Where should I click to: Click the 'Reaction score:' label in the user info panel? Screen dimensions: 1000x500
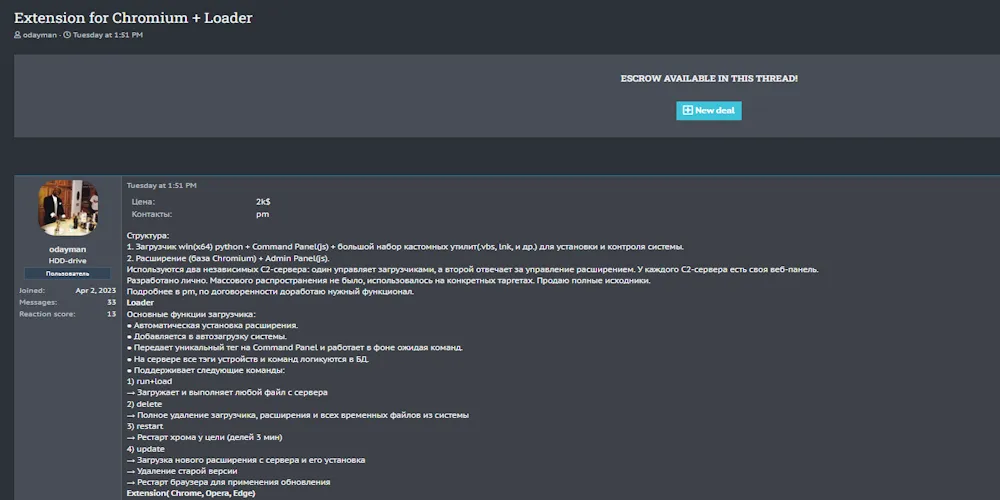(x=47, y=314)
